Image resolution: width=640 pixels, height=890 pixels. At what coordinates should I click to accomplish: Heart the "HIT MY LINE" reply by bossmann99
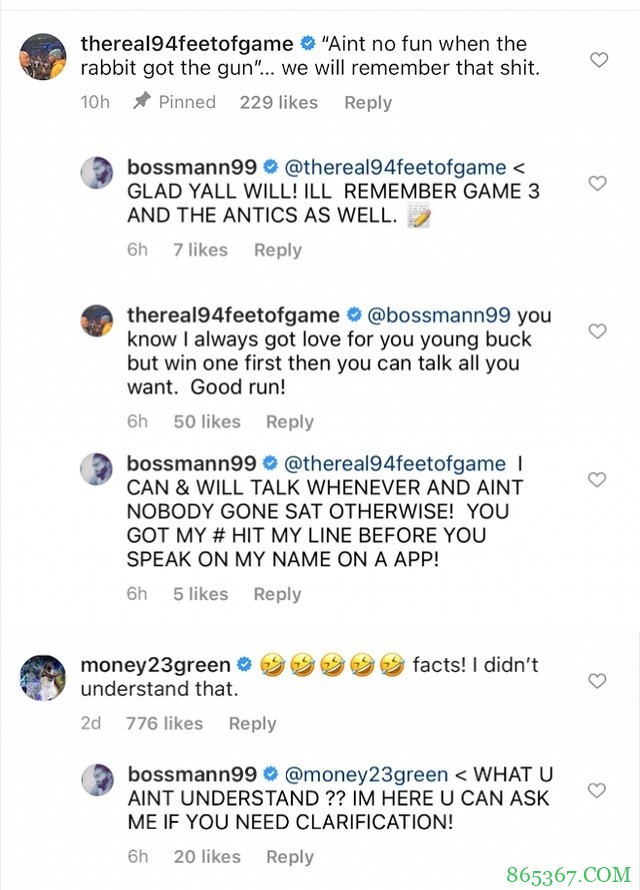597,480
